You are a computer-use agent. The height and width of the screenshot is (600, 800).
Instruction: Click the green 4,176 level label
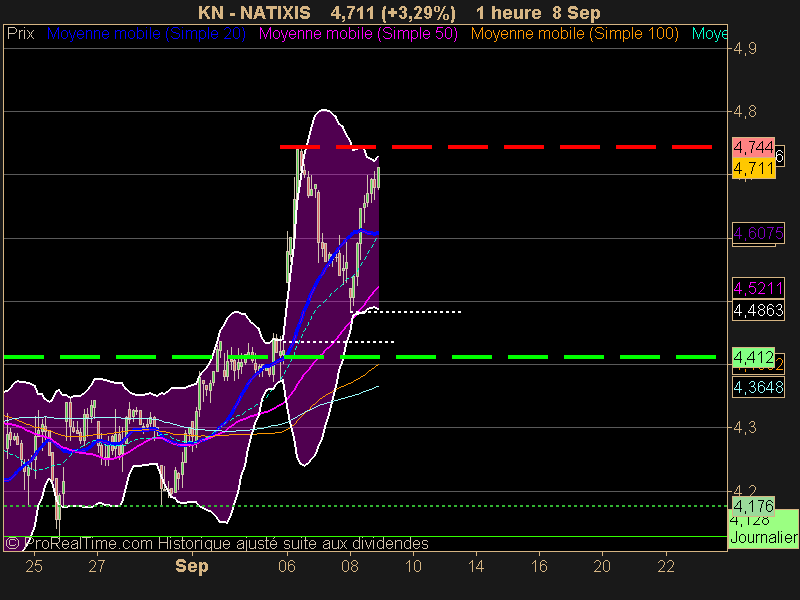[x=753, y=506]
